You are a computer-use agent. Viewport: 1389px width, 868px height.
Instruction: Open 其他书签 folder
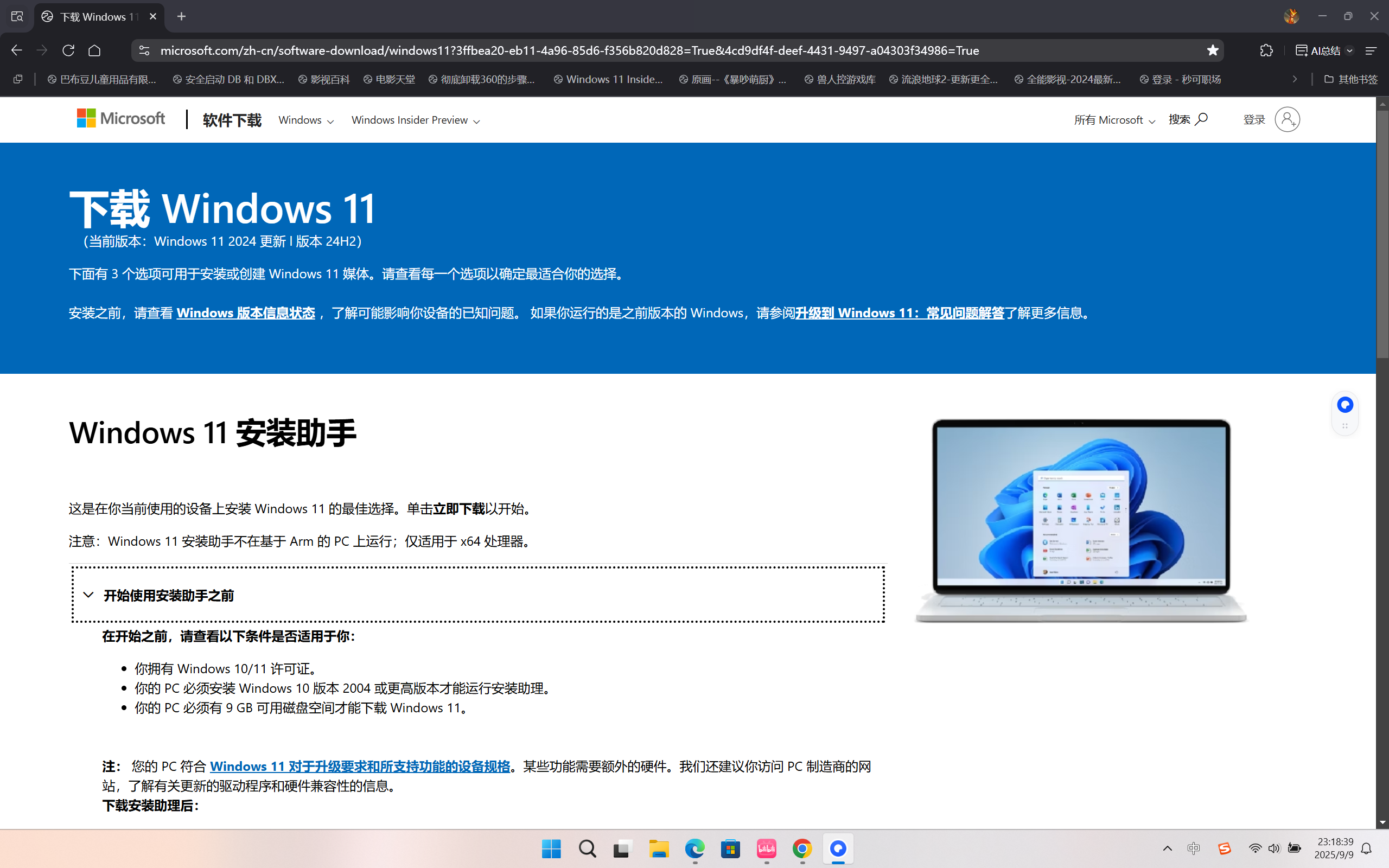point(1350,79)
